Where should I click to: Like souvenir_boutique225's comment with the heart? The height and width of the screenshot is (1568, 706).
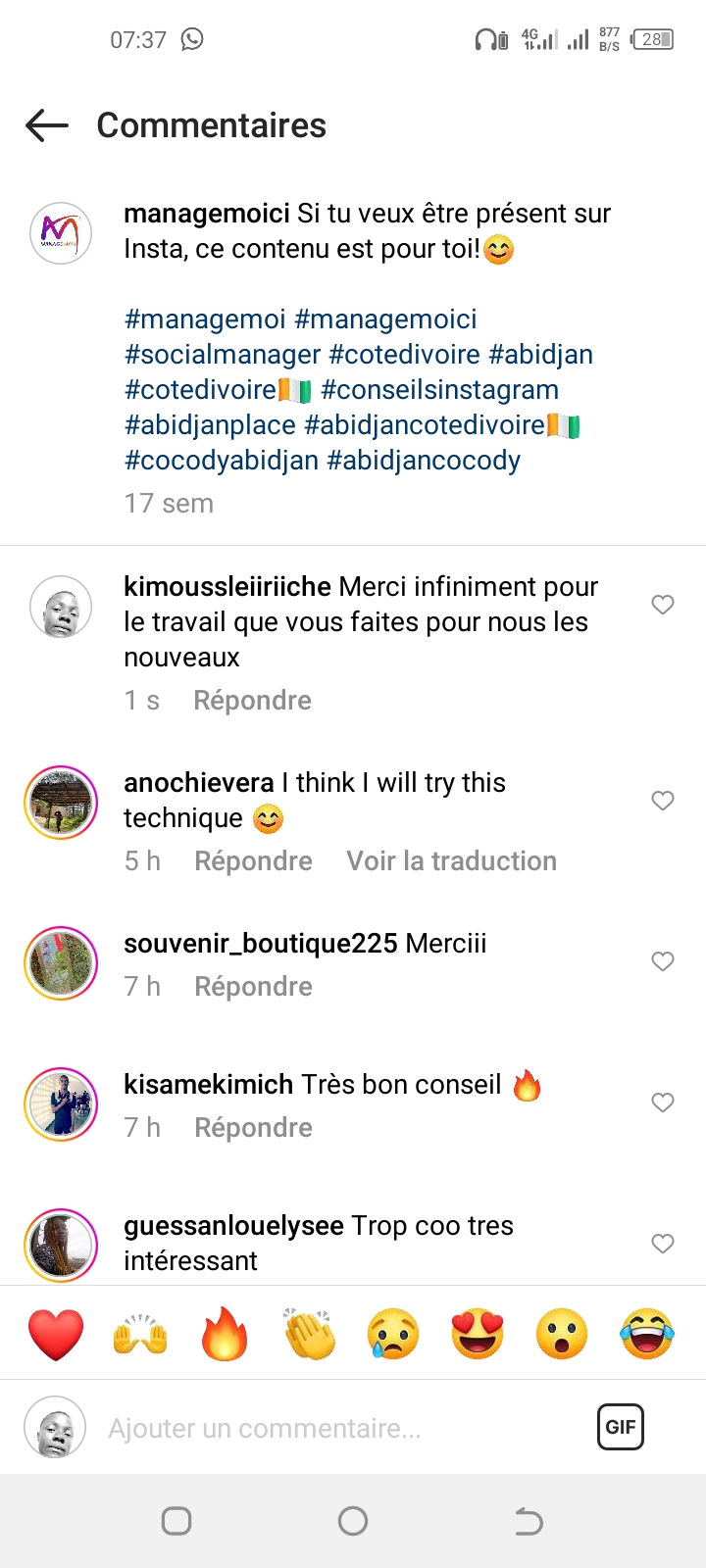663,961
